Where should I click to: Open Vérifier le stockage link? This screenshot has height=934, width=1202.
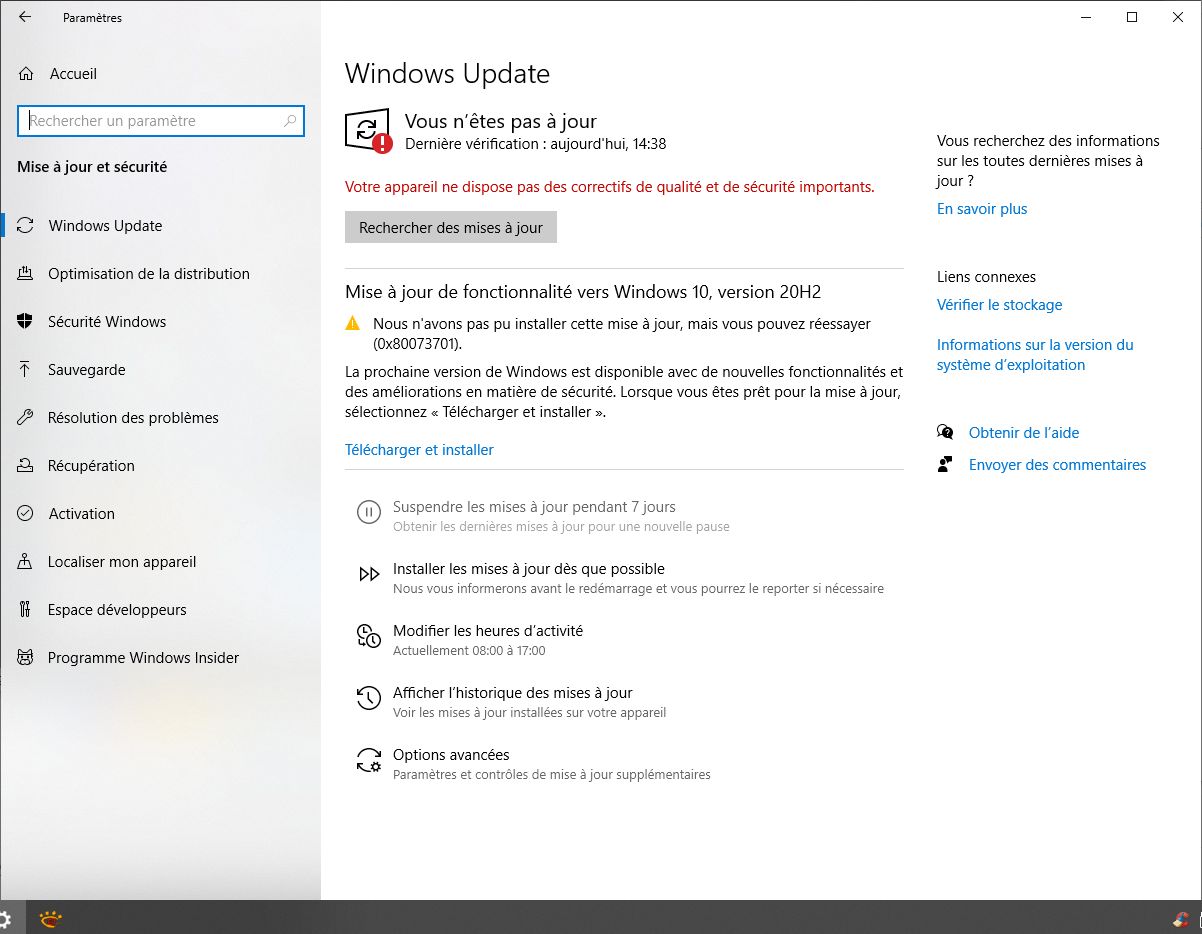999,305
